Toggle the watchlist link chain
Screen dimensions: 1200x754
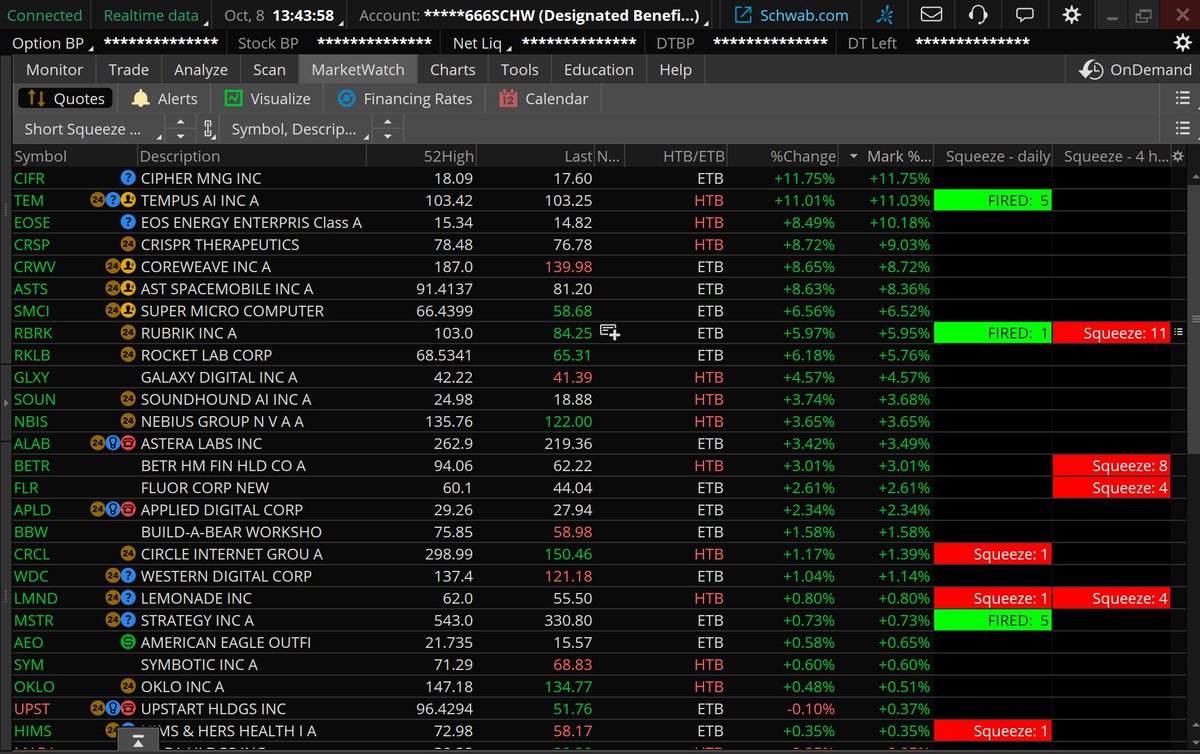click(x=208, y=128)
